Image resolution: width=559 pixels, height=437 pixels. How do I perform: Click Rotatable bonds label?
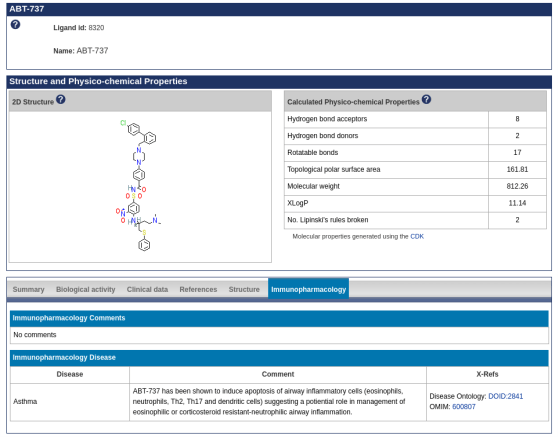[313, 153]
